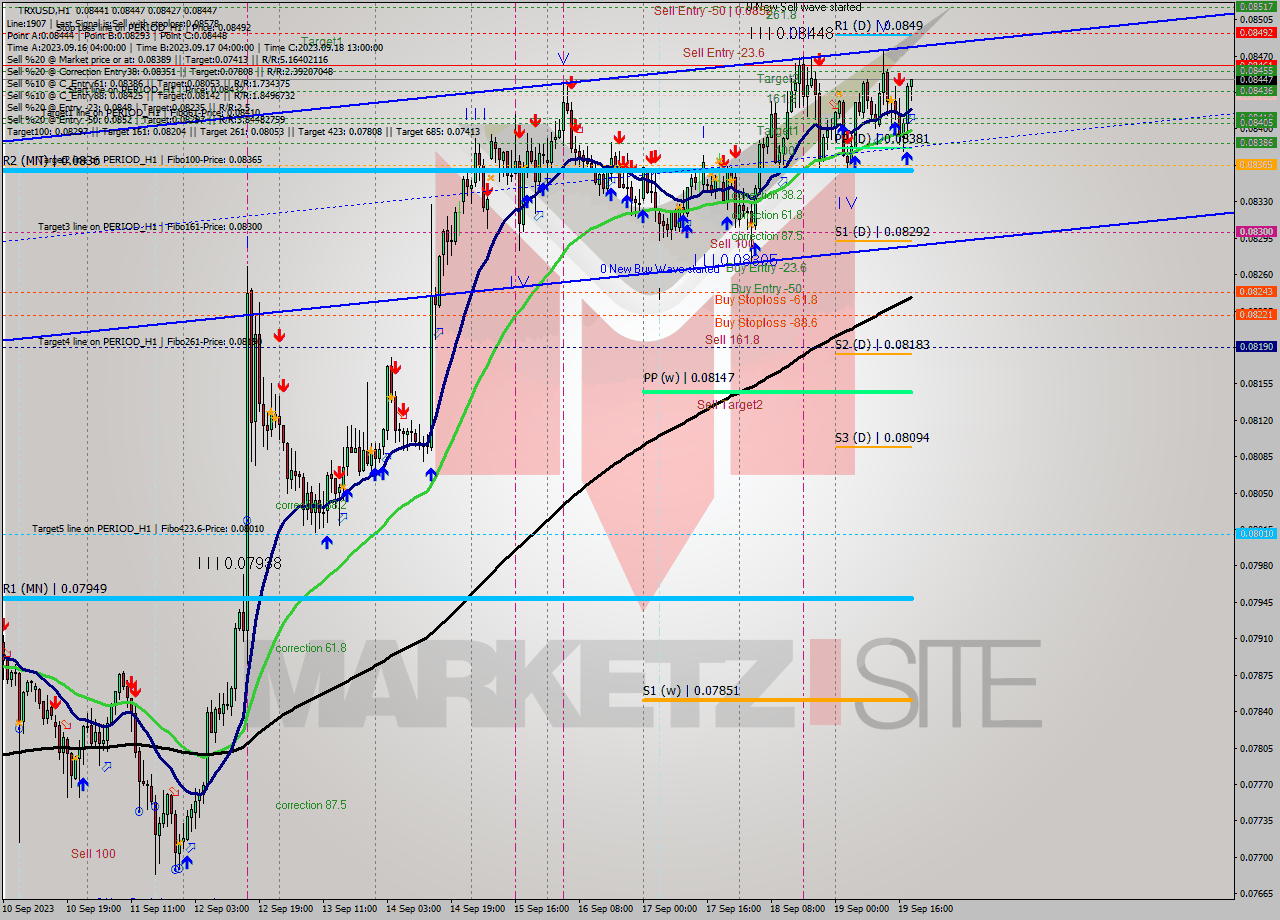
Task: Click the magenta 0.08300 price tag
Action: (1256, 231)
